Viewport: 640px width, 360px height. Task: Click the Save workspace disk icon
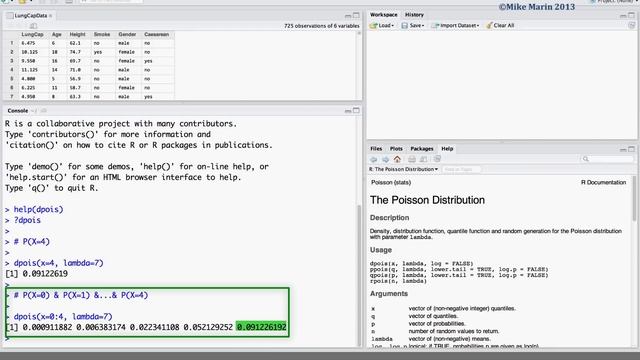(404, 25)
